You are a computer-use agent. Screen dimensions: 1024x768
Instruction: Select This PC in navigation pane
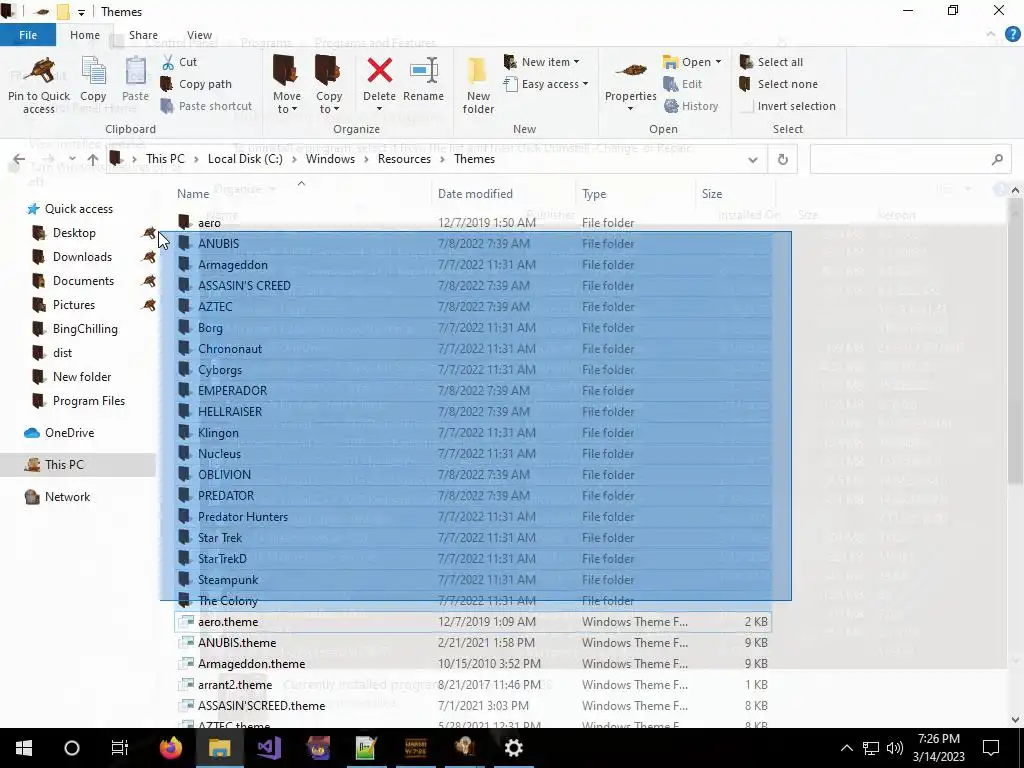64,465
